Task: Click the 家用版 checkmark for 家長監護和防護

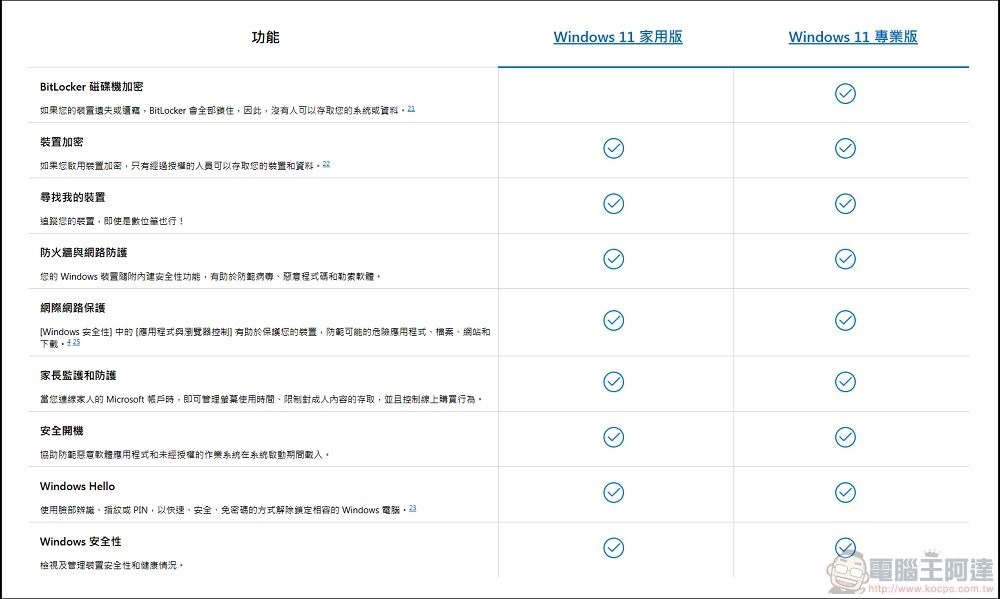Action: (x=613, y=381)
